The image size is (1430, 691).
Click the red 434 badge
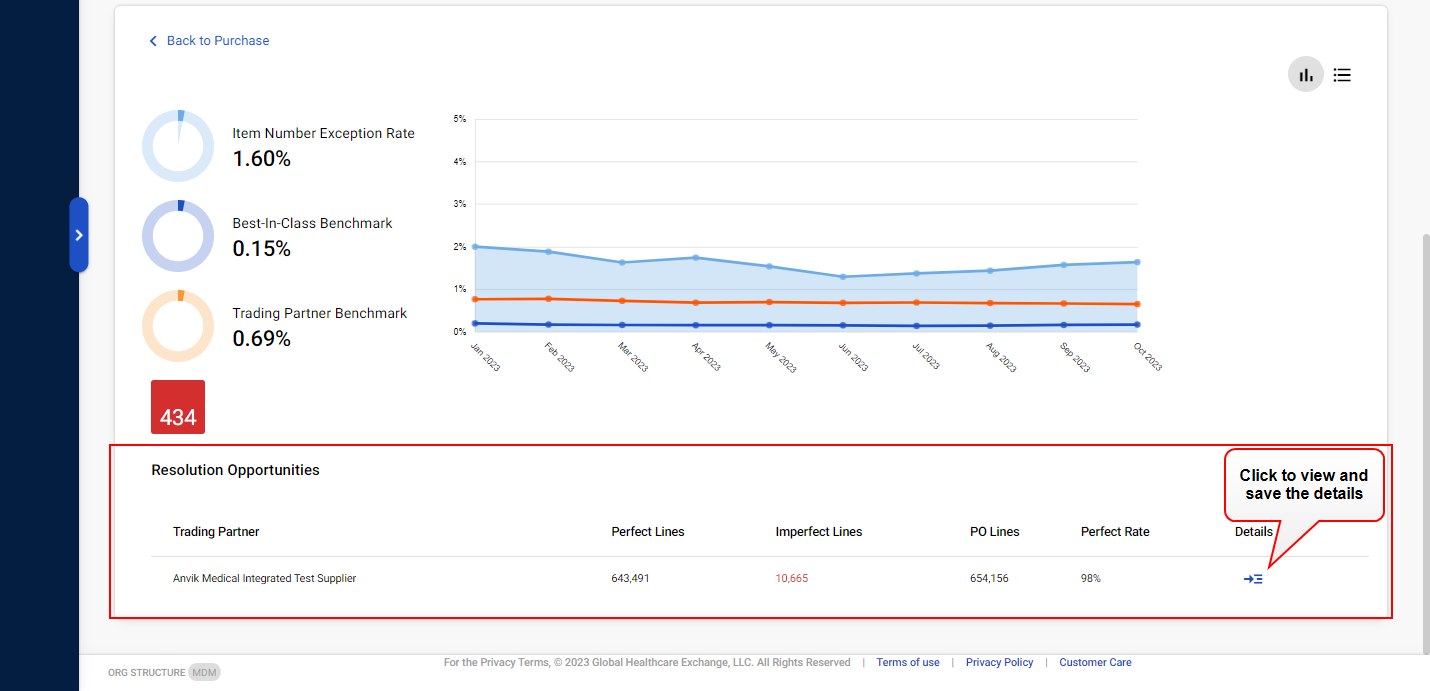178,407
